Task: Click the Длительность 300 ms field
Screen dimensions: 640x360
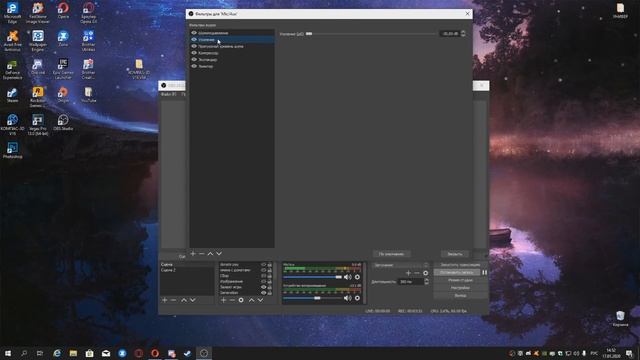Action: click(x=411, y=282)
